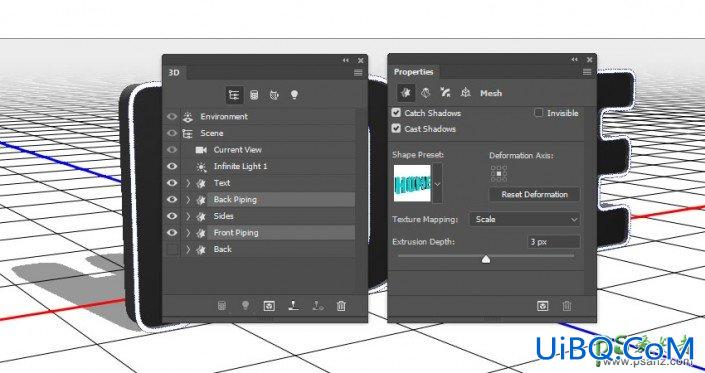Close the Properties panel

[x=589, y=59]
